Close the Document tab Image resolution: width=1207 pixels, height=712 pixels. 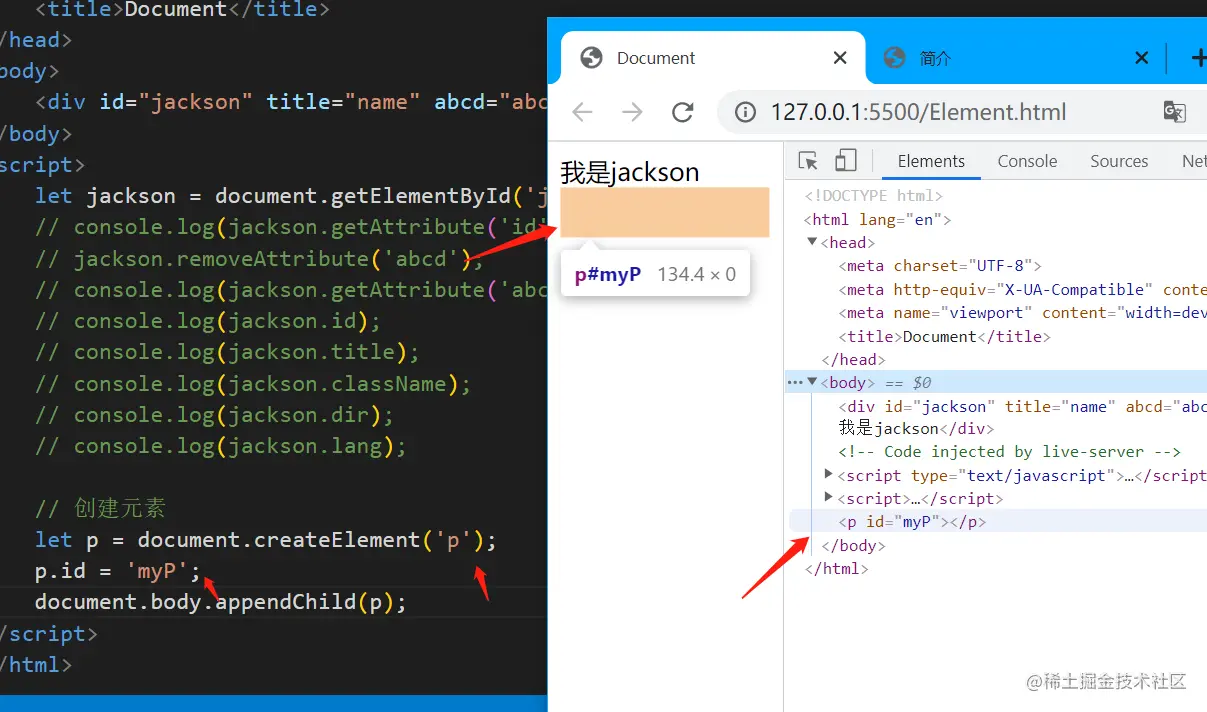tap(840, 58)
